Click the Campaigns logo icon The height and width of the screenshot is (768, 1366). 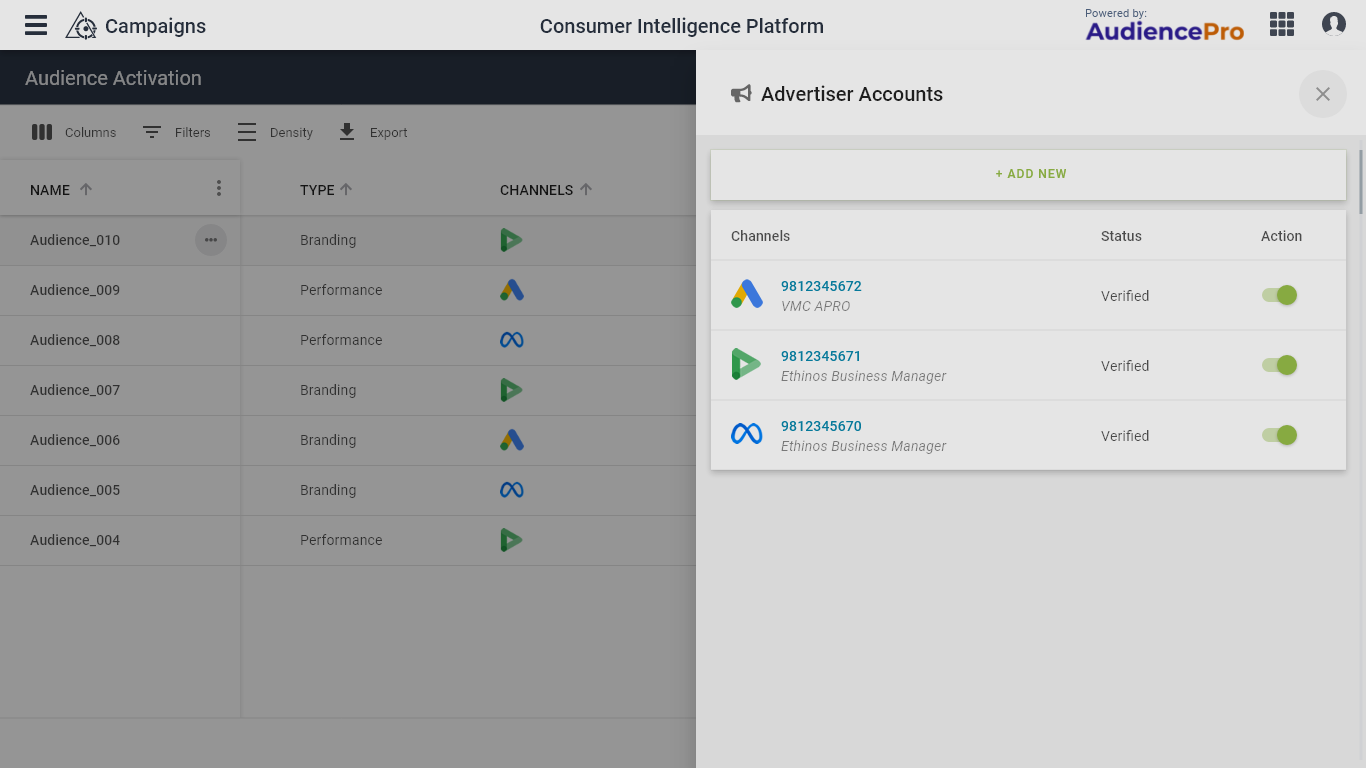point(81,26)
